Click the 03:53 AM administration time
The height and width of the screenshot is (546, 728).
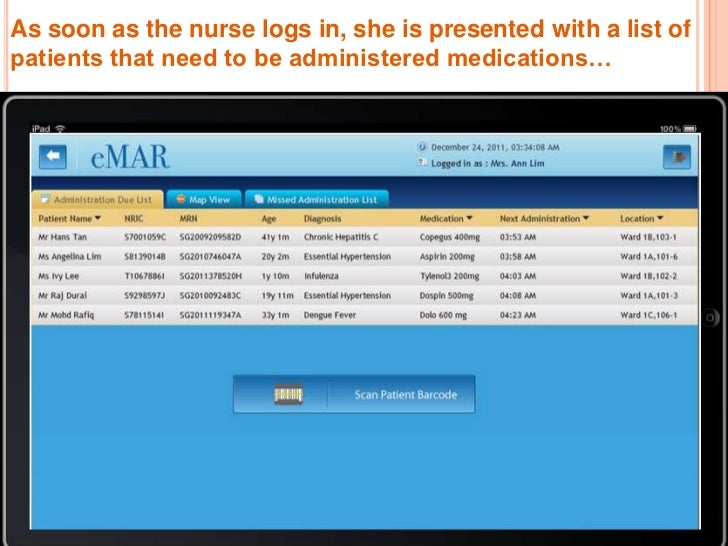[518, 237]
